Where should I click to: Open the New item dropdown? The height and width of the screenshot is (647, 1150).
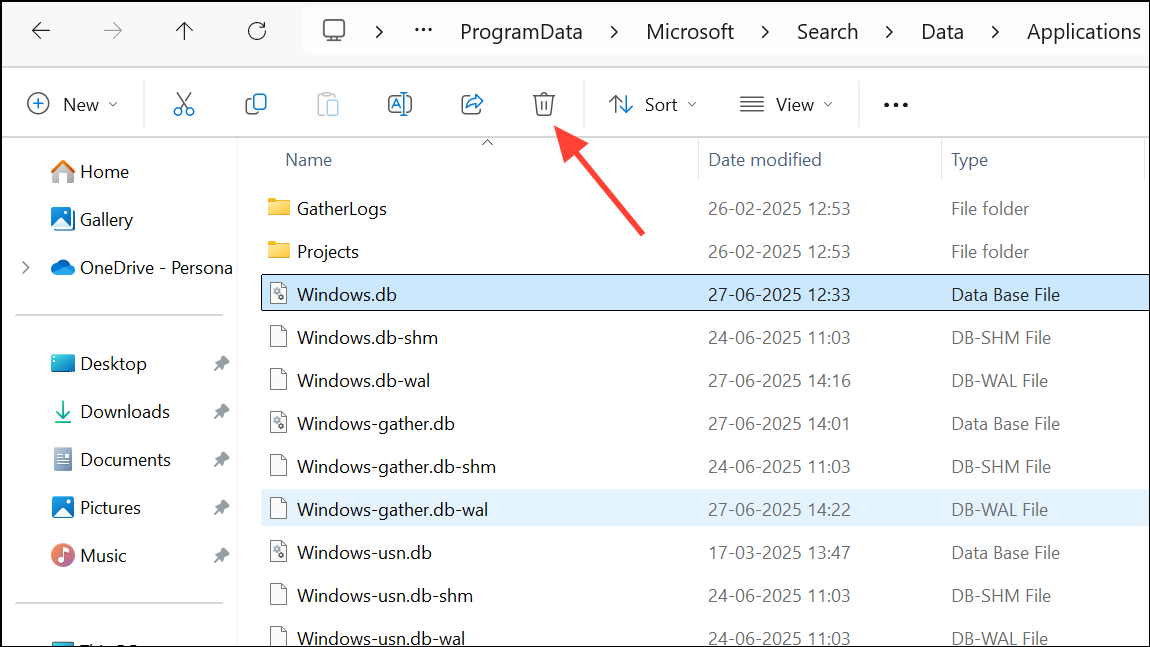coord(73,104)
